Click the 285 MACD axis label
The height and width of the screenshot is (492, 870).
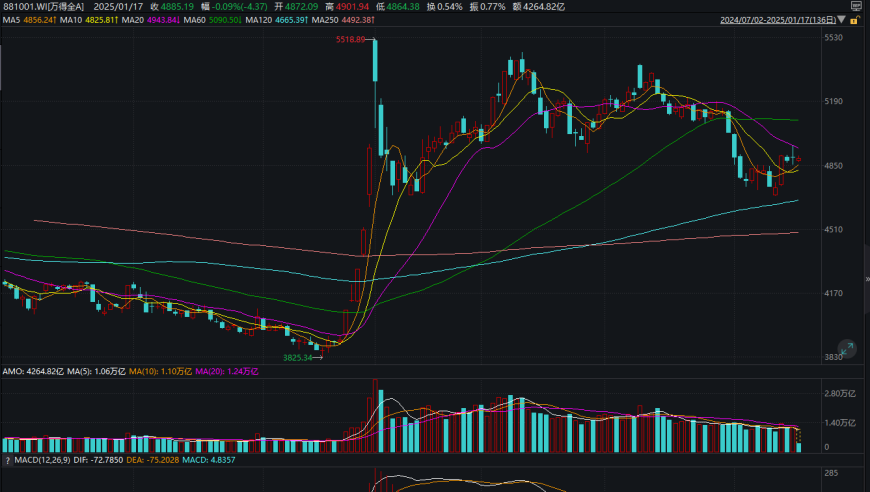[x=831, y=473]
